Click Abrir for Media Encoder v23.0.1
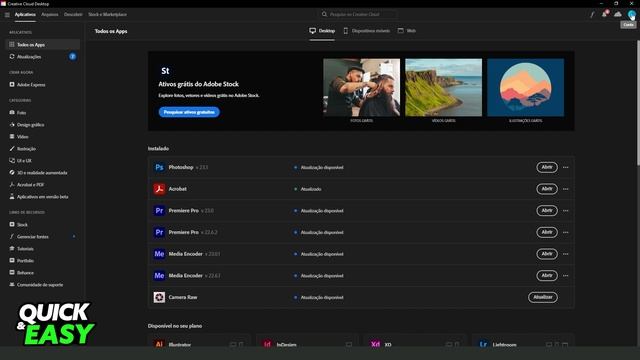This screenshot has height=360, width=640. 547,254
